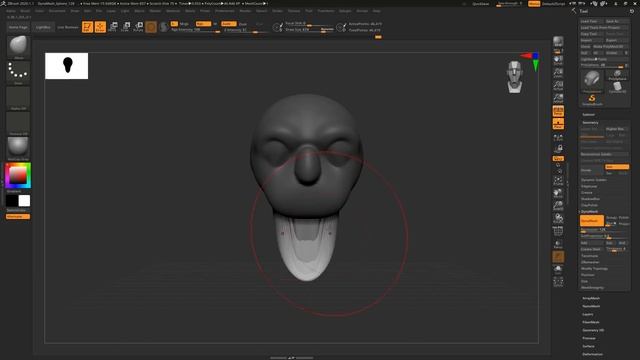The width and height of the screenshot is (640, 360).
Task: Select the Scale transform icon
Action: click(x=126, y=27)
